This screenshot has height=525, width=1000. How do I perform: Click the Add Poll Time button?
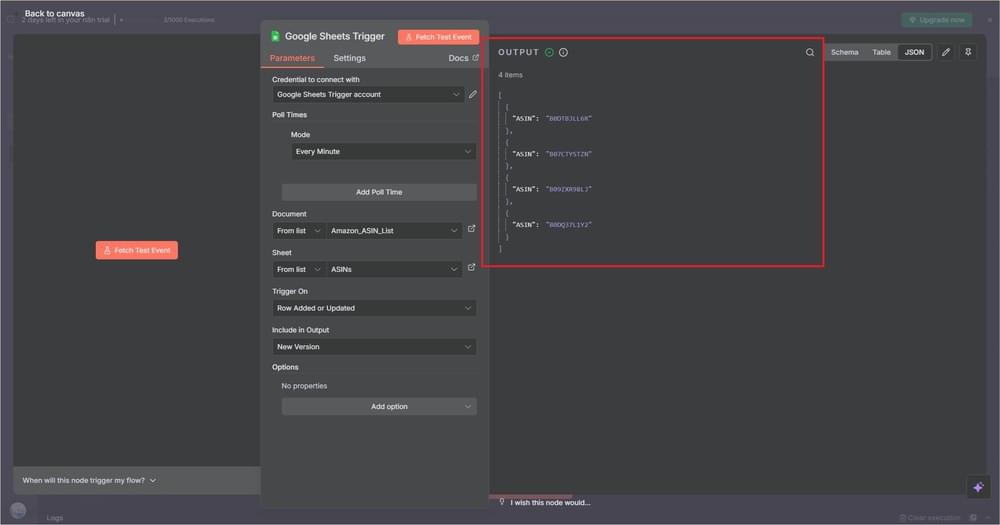(x=379, y=192)
